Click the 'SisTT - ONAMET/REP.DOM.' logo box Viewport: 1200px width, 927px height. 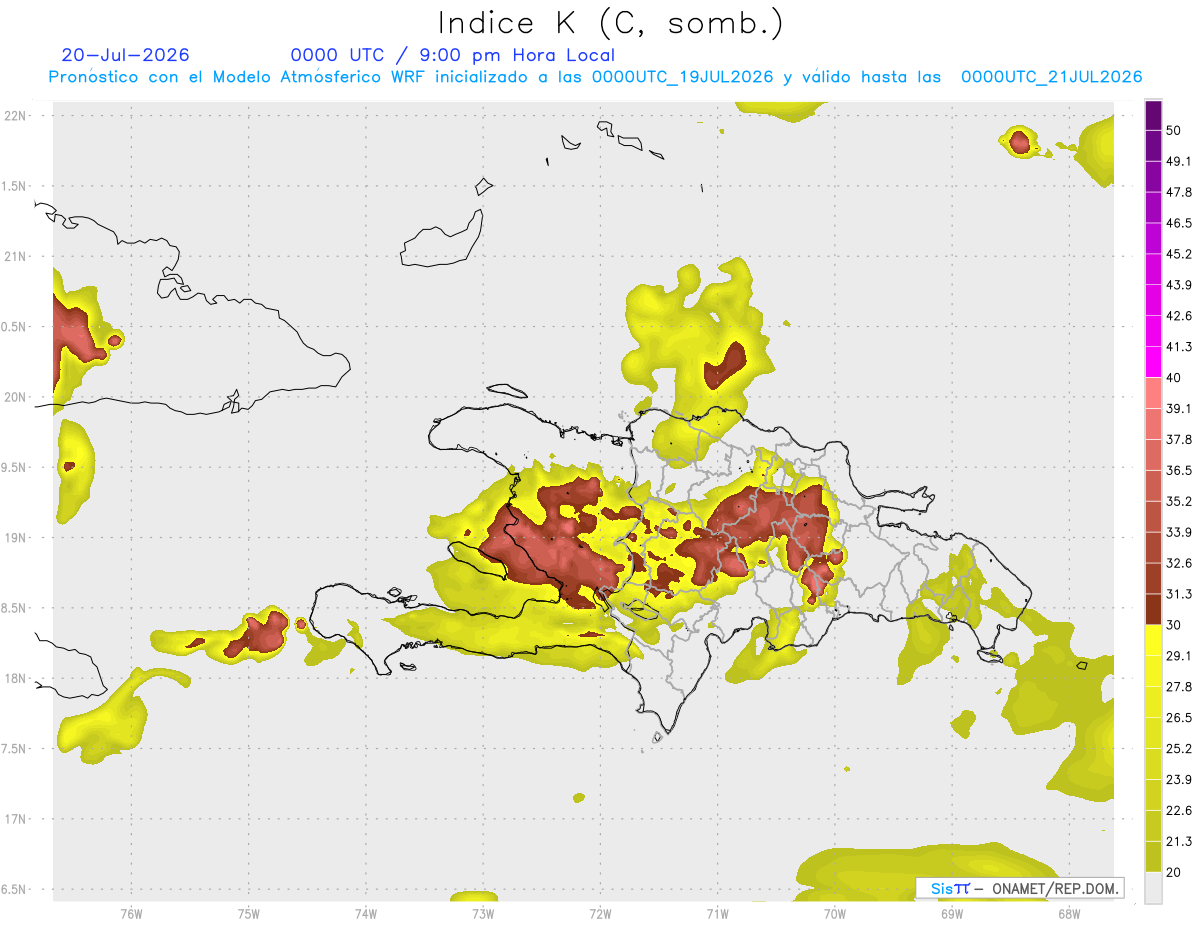(1020, 888)
